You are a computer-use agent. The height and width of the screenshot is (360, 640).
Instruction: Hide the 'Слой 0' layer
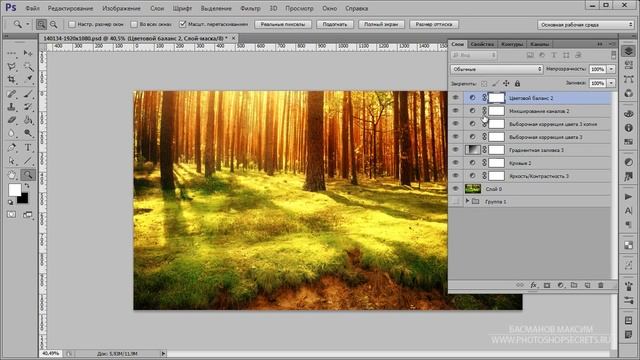[456, 189]
